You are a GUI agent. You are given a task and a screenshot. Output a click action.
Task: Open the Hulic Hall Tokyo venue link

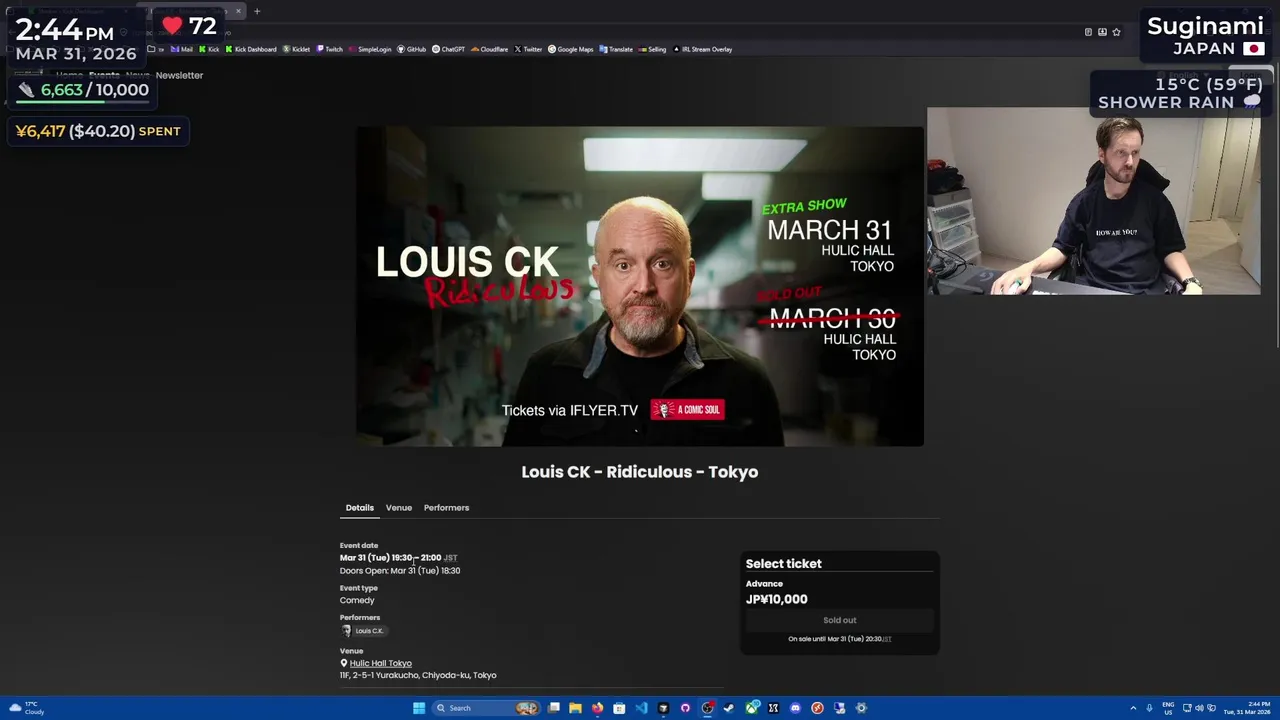pos(380,663)
